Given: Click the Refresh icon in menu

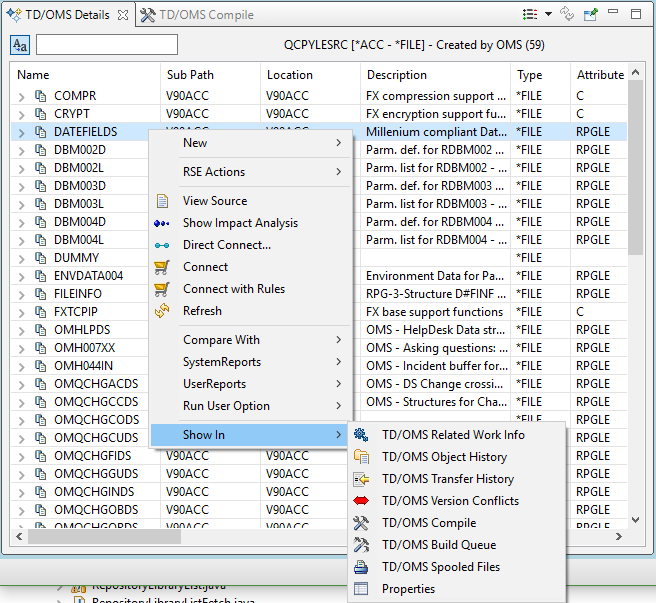Looking at the screenshot, I should [x=162, y=311].
